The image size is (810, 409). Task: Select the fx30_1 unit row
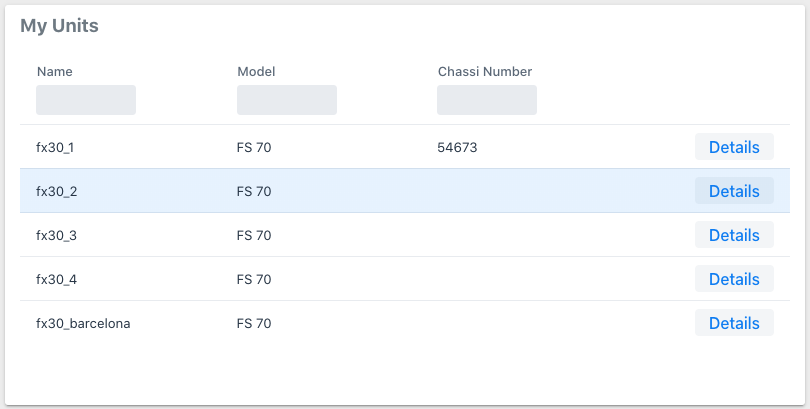[x=55, y=147]
